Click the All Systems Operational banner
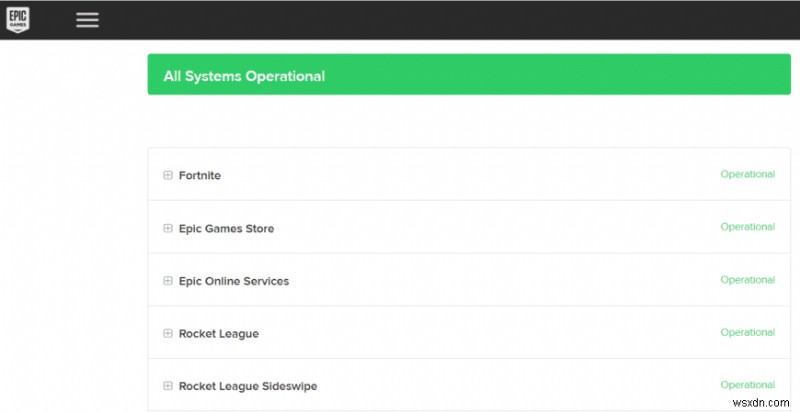Image resolution: width=800 pixels, height=412 pixels. pos(469,74)
